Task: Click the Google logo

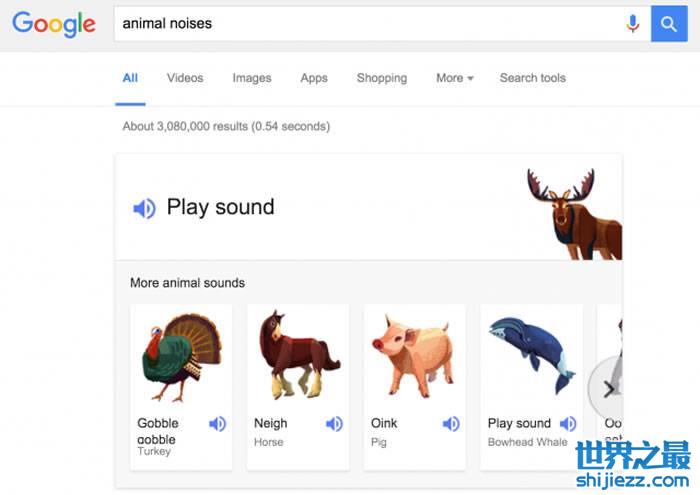Action: tap(54, 24)
